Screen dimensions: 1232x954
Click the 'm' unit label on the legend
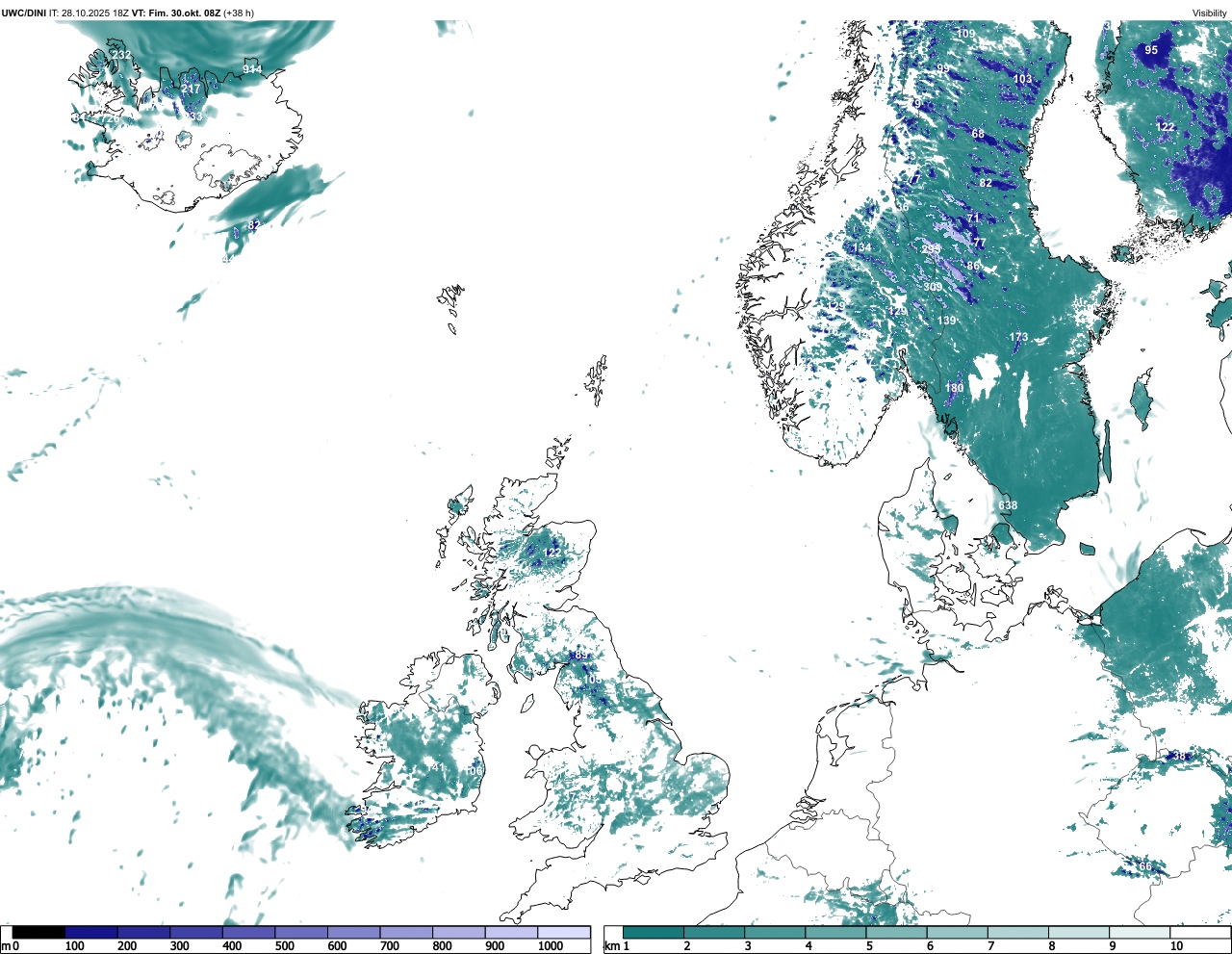[5, 946]
